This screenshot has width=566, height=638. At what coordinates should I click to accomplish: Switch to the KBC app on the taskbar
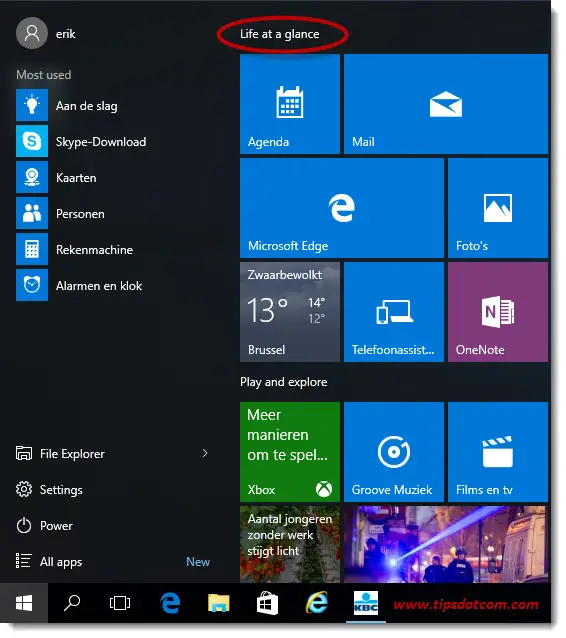(365, 603)
